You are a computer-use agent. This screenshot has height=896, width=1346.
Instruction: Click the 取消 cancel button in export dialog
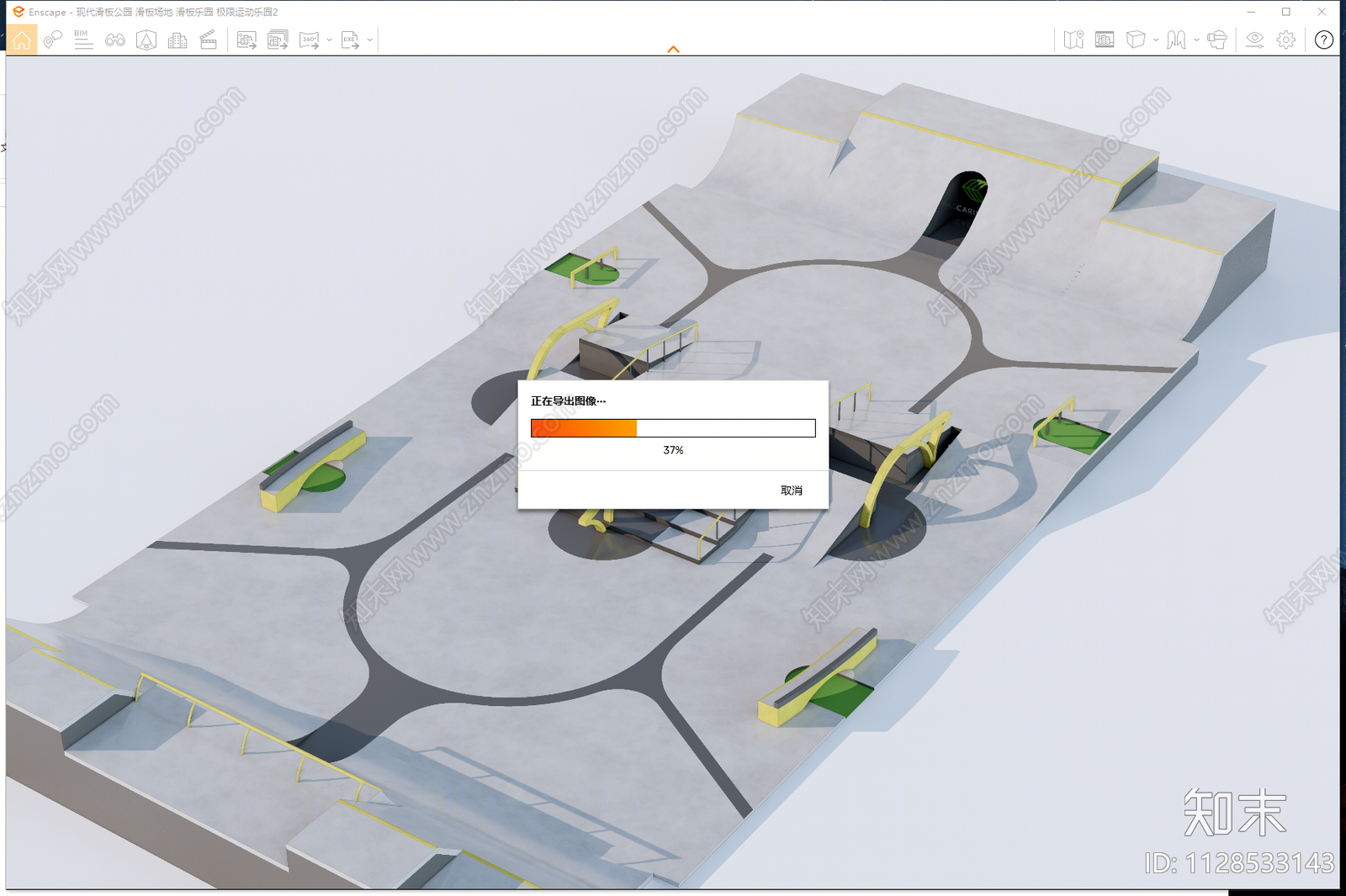click(x=792, y=490)
